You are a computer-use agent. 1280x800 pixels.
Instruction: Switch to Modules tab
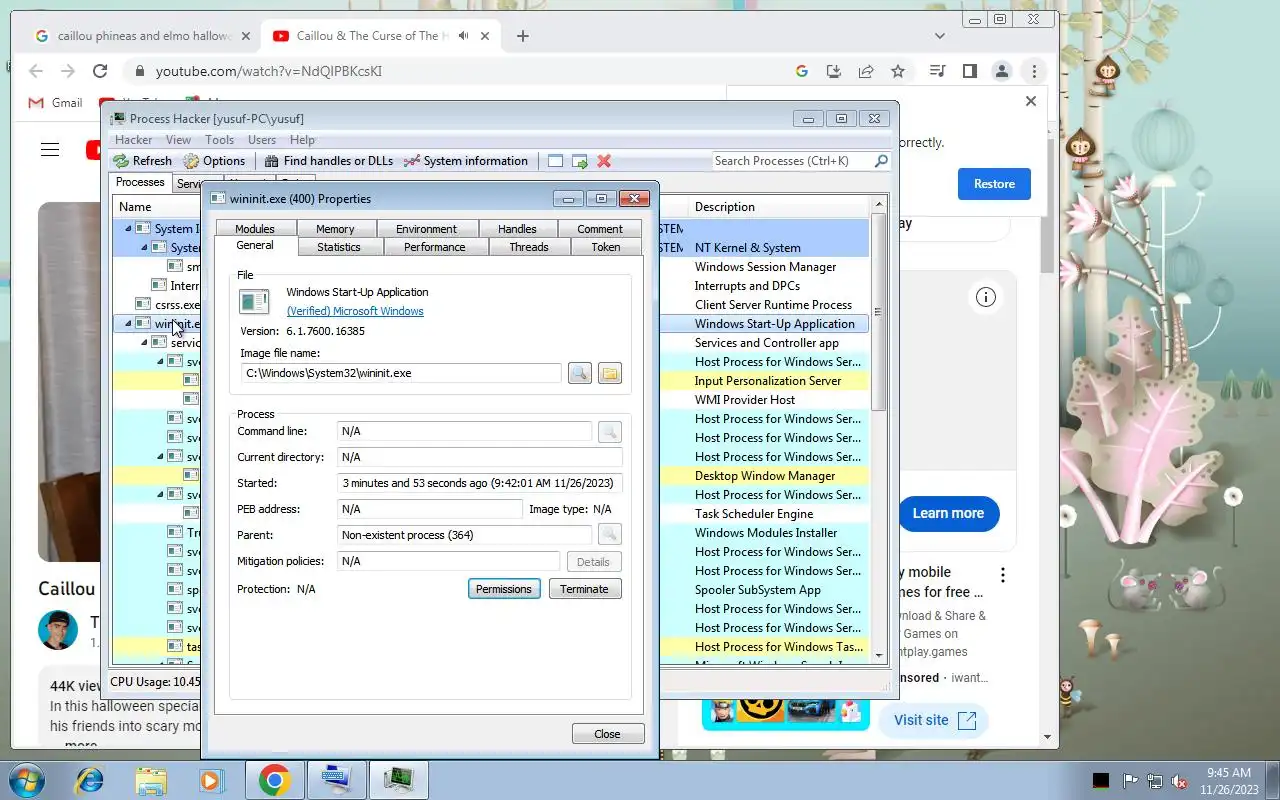click(255, 229)
